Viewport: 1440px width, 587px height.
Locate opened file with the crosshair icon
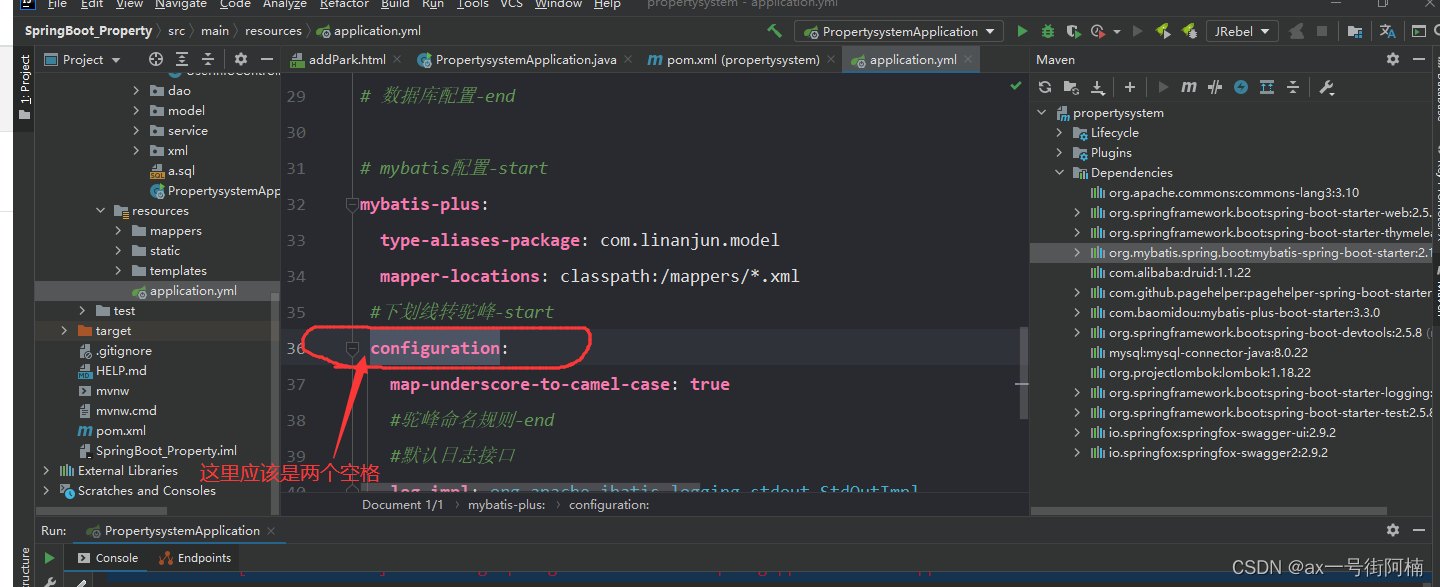156,60
